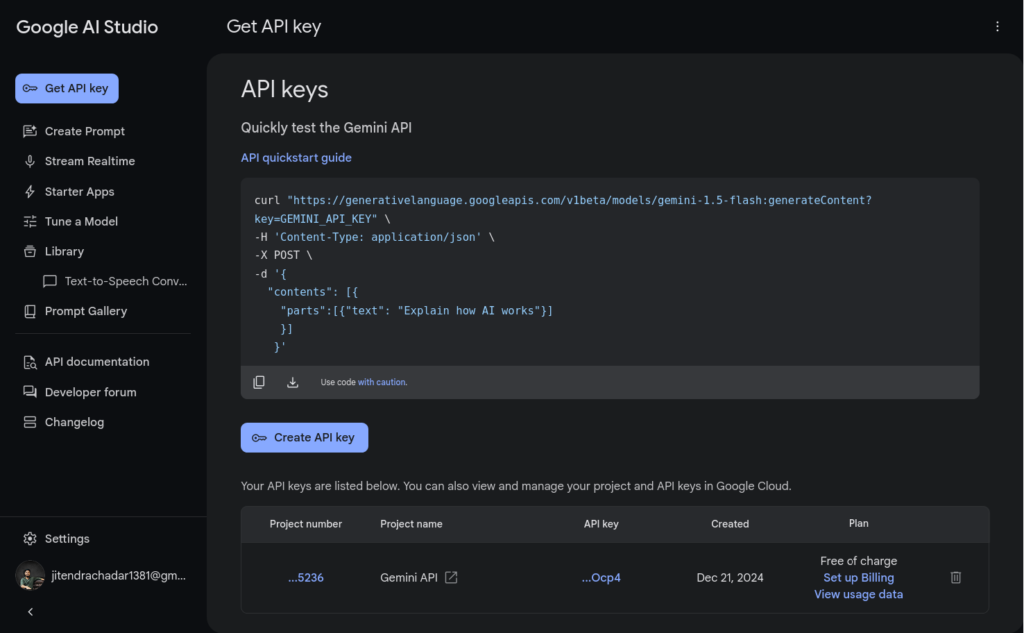This screenshot has height=633, width=1024.
Task: Click the Starter Apps lightning icon
Action: coord(30,191)
